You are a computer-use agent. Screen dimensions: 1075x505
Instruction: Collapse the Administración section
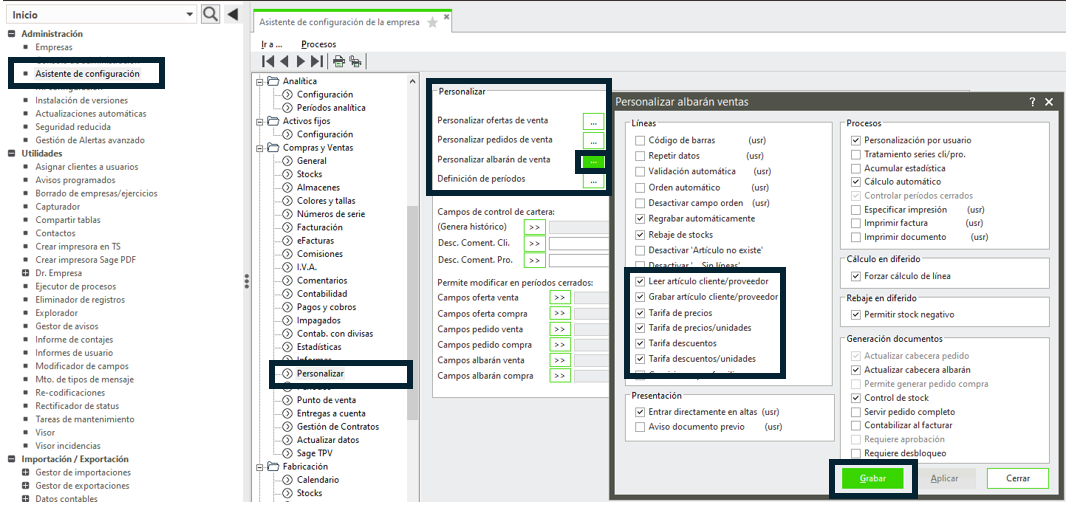[x=11, y=34]
